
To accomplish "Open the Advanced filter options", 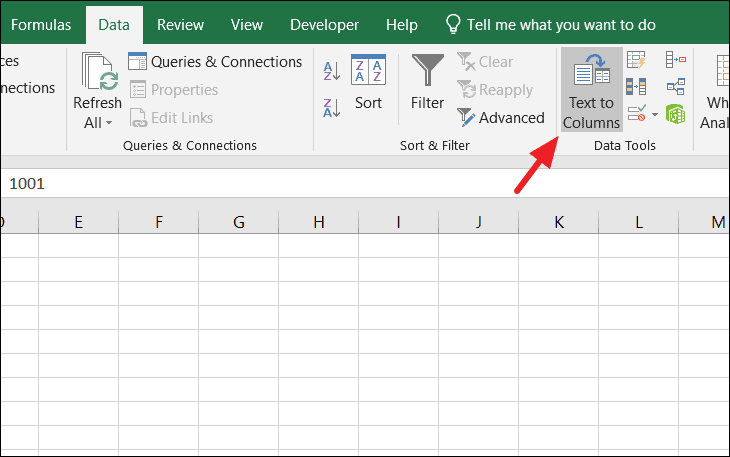I will click(x=500, y=118).
